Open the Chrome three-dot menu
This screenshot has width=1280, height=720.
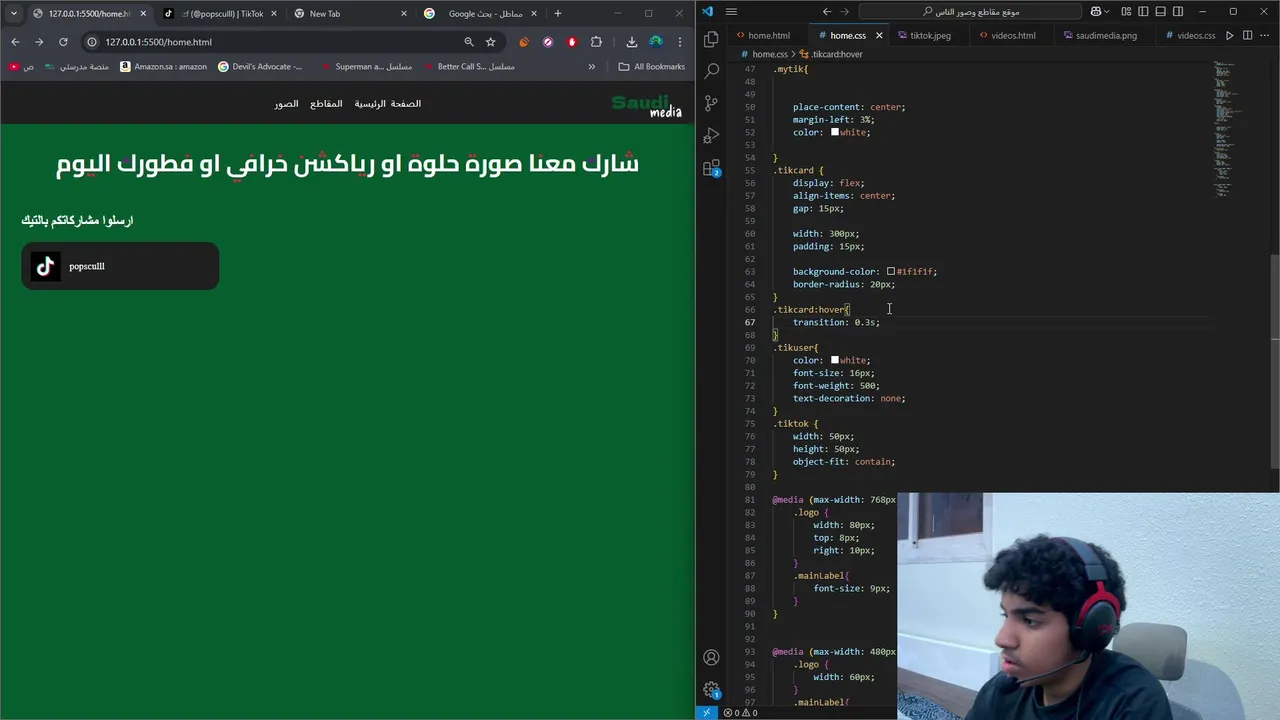680,42
